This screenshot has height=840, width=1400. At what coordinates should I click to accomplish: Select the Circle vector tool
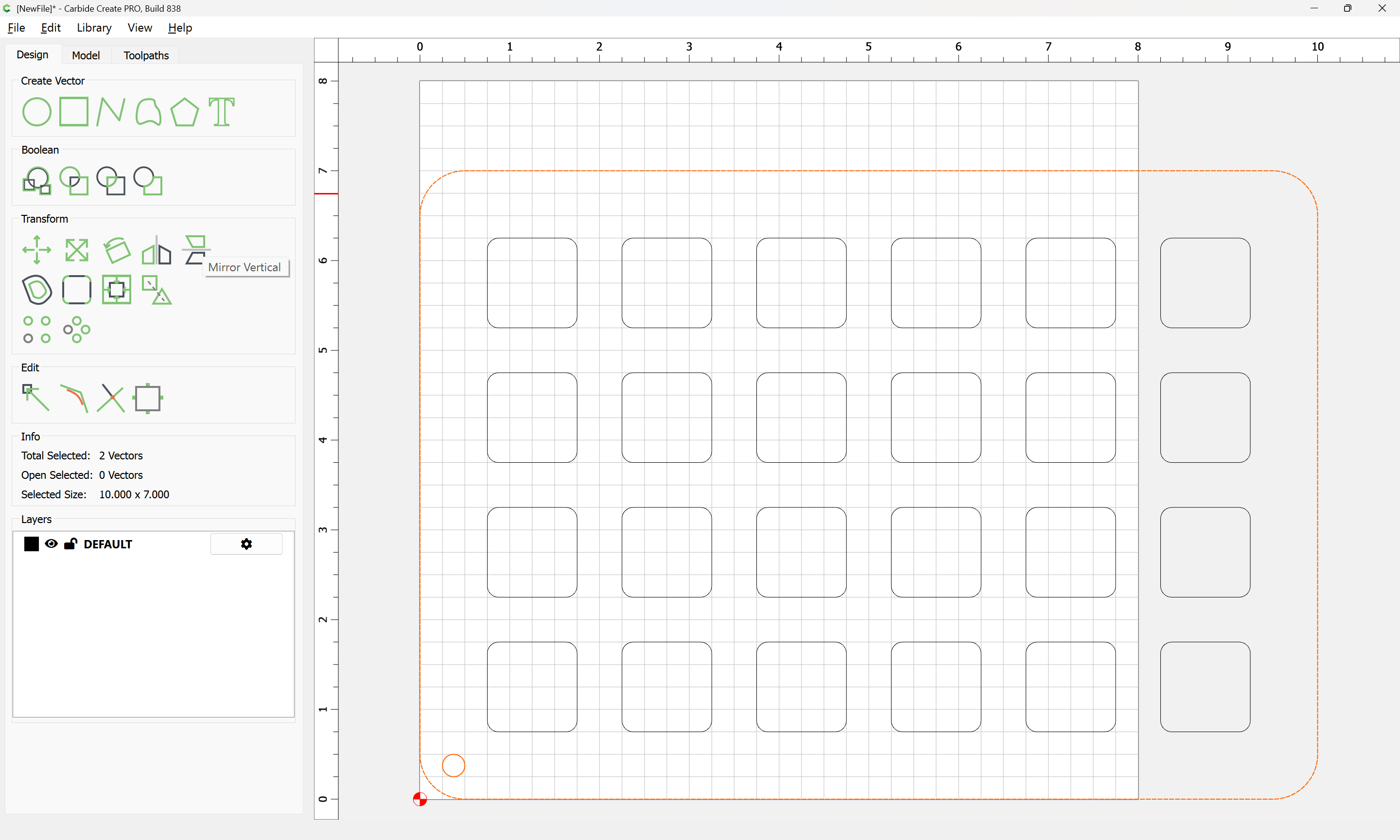[37, 111]
